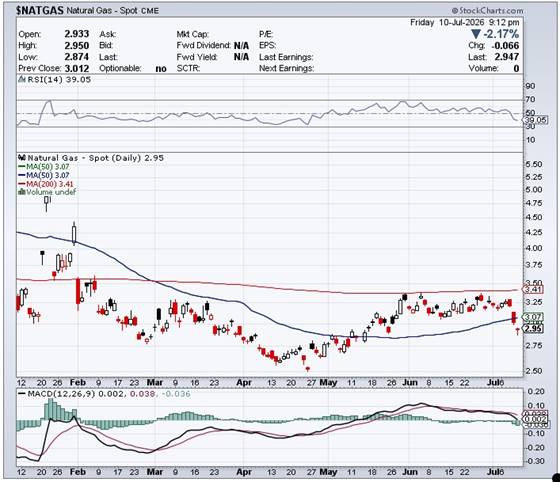Click the Low value 2.874
Screen dimensions: 560x482
pos(77,57)
